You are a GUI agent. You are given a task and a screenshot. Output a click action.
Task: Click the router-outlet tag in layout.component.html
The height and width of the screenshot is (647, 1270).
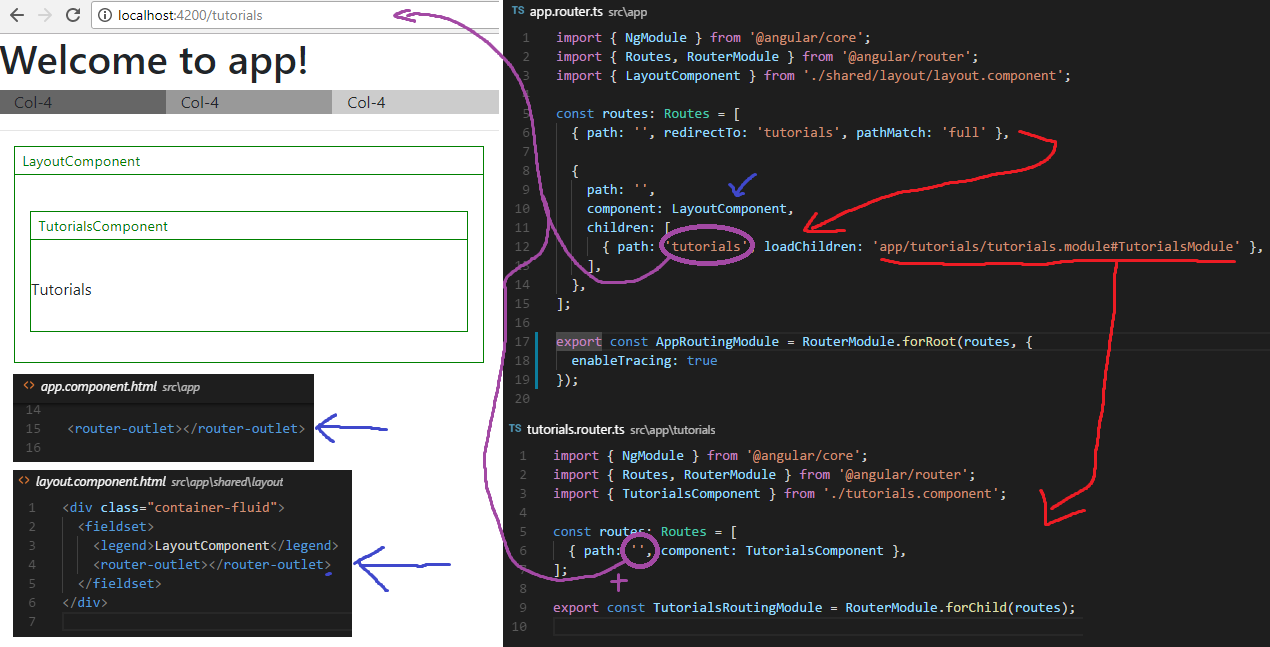212,565
